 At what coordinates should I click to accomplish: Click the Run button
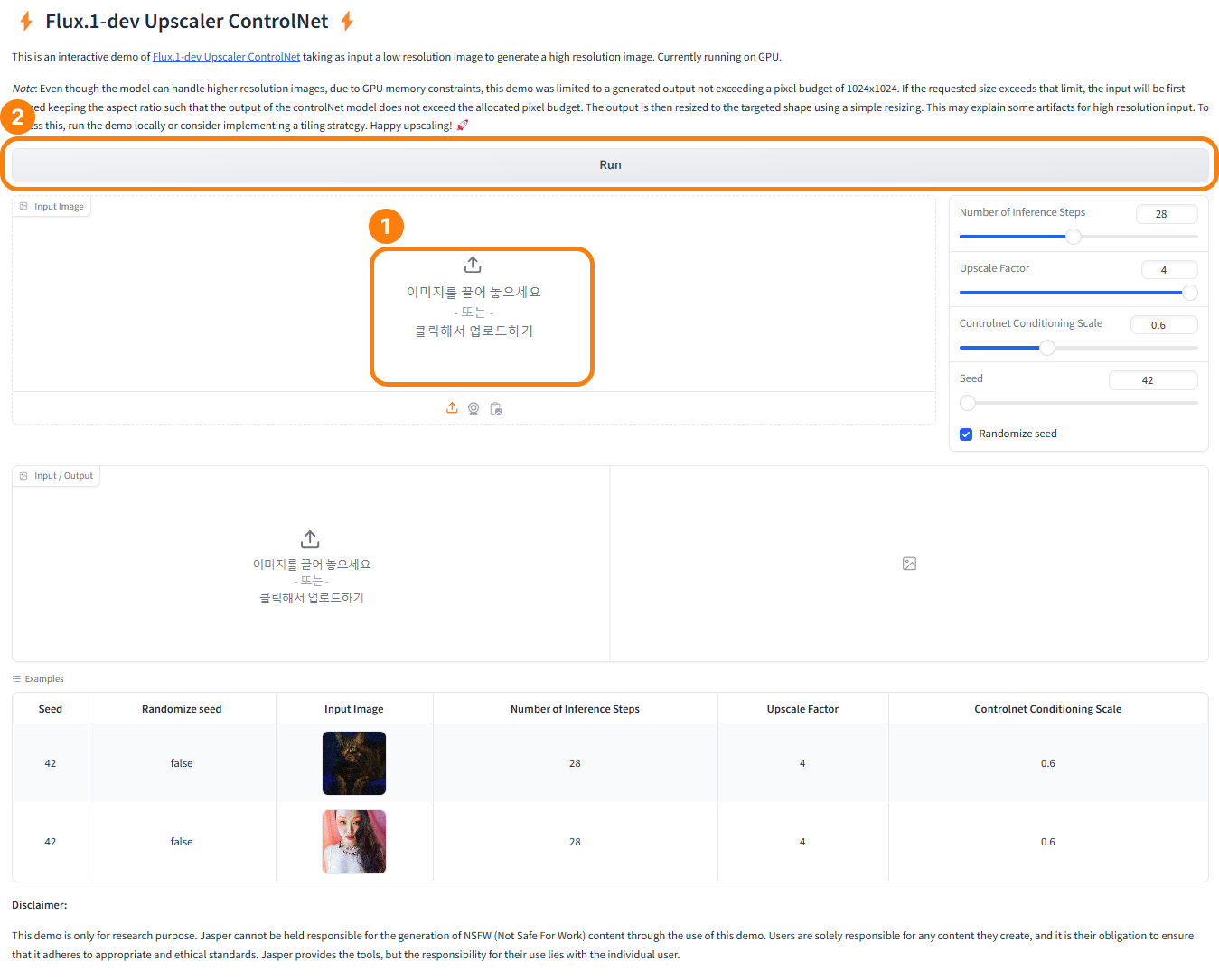coord(610,164)
